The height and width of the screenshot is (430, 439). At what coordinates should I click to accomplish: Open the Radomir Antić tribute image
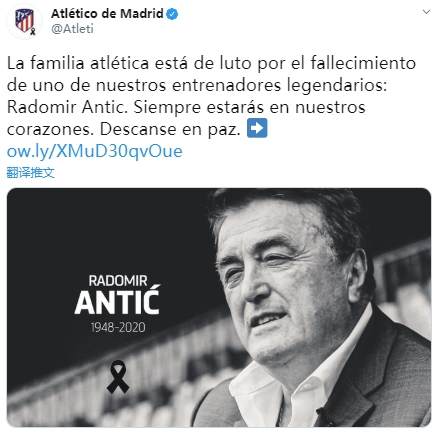219,307
